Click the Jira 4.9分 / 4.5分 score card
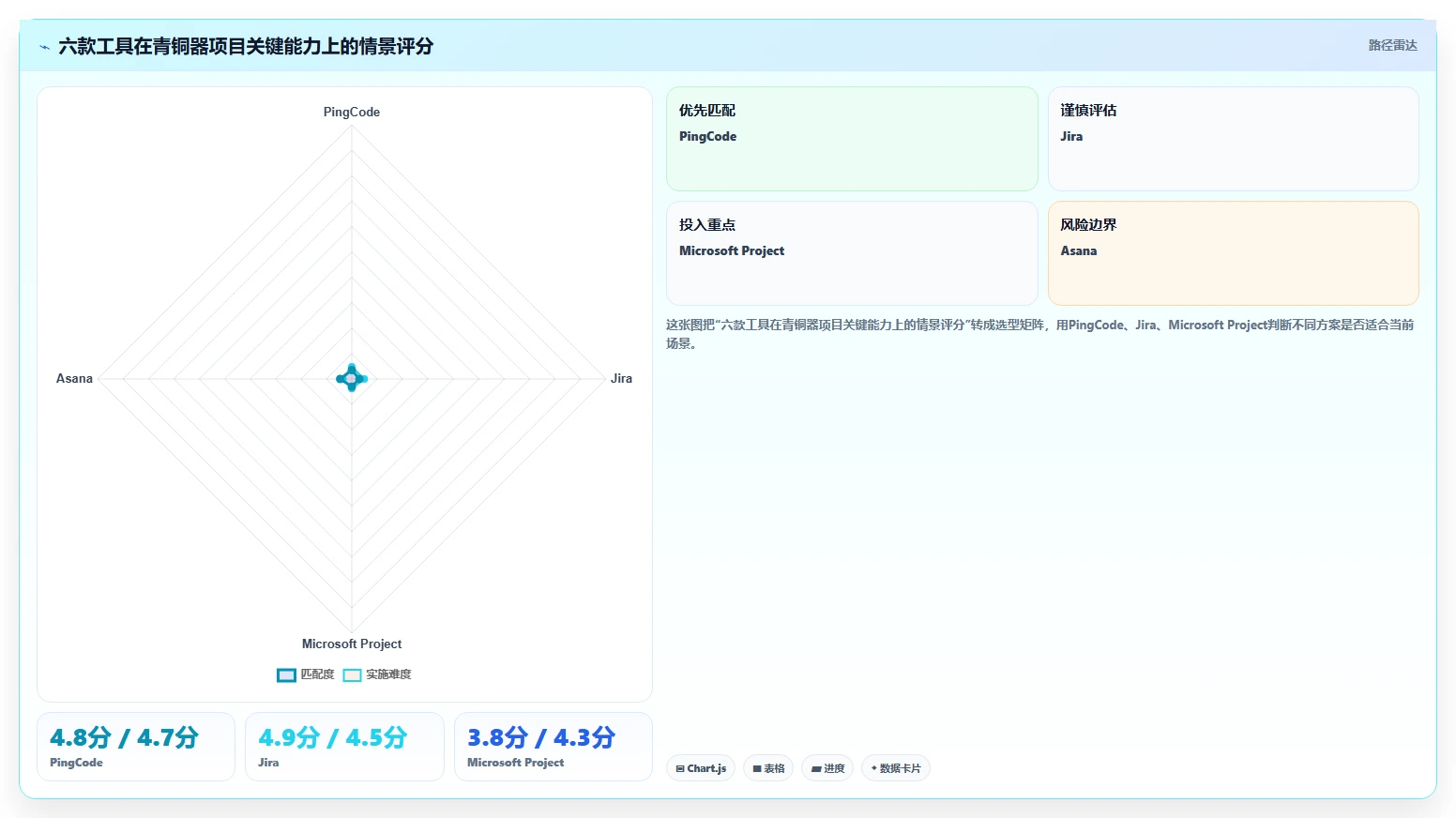Viewport: 1456px width, 818px height. [344, 747]
